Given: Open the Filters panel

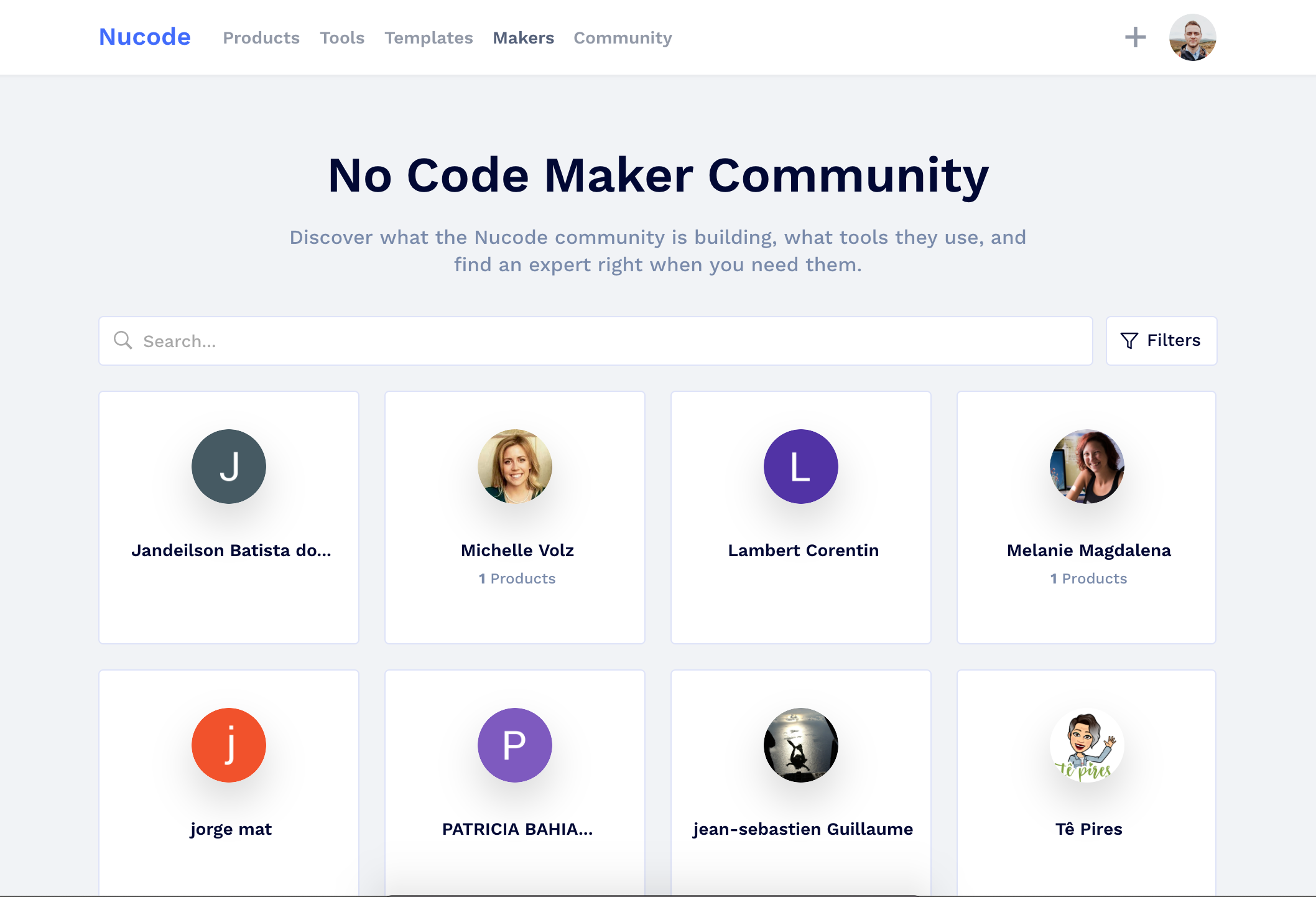Looking at the screenshot, I should coord(1161,340).
